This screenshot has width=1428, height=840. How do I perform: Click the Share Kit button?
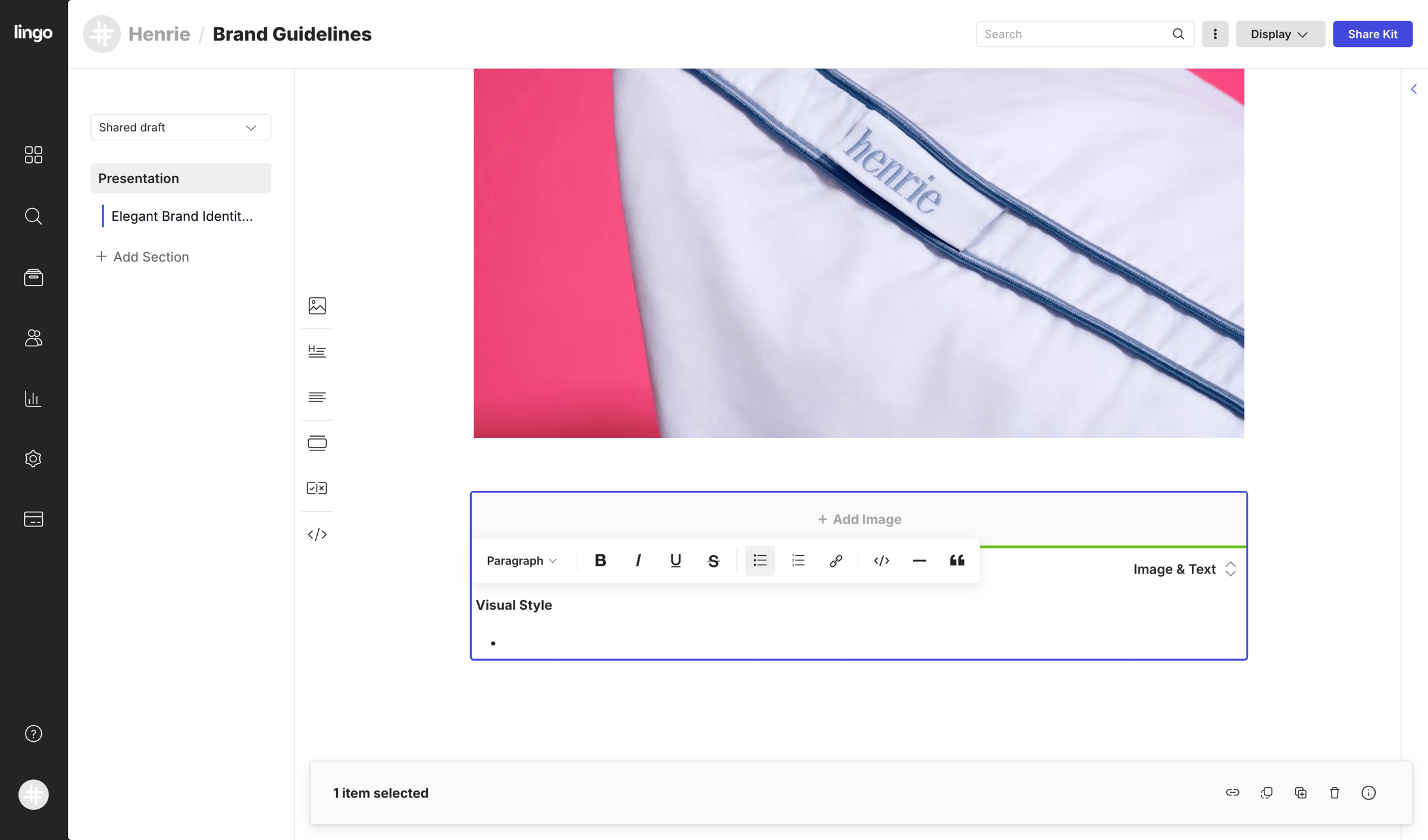(1373, 34)
